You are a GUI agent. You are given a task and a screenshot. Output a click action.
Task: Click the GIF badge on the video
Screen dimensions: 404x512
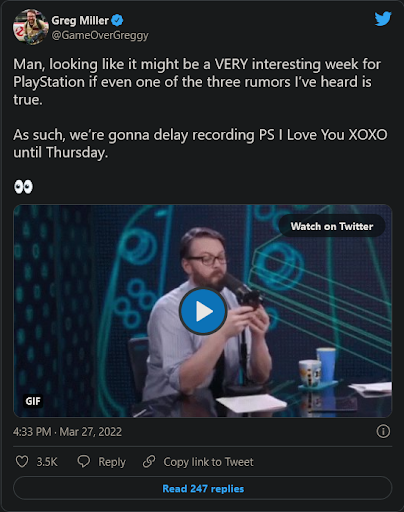33,401
